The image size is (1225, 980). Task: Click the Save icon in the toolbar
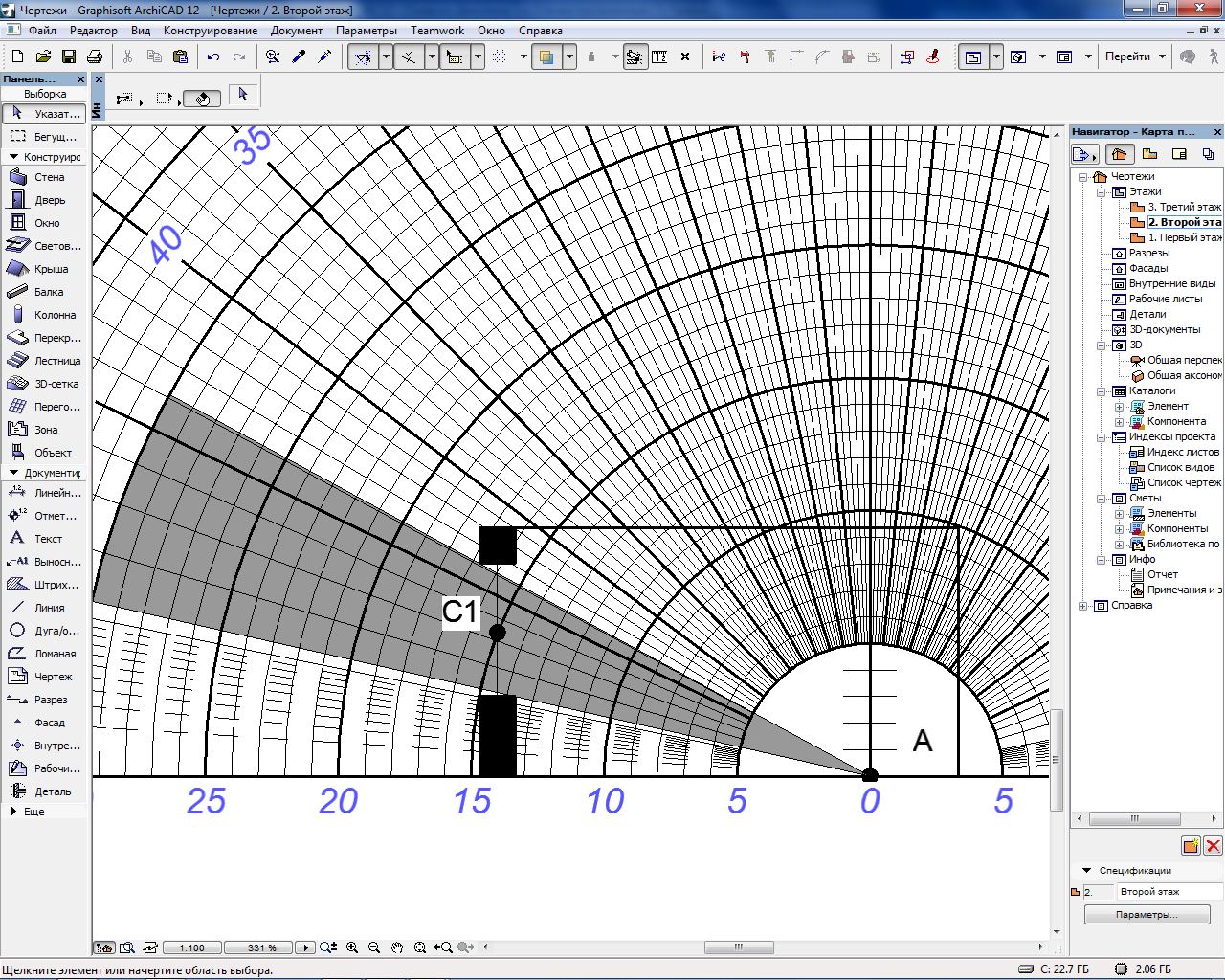point(69,56)
